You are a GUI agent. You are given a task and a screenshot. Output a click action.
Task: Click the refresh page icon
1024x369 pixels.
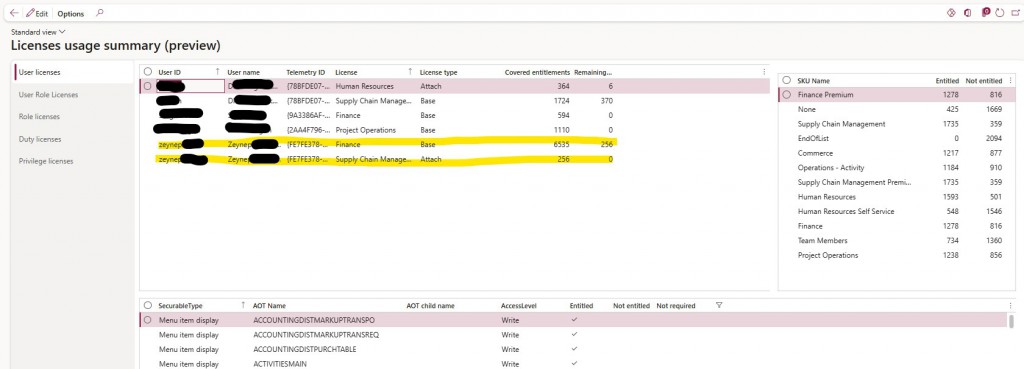(1000, 13)
